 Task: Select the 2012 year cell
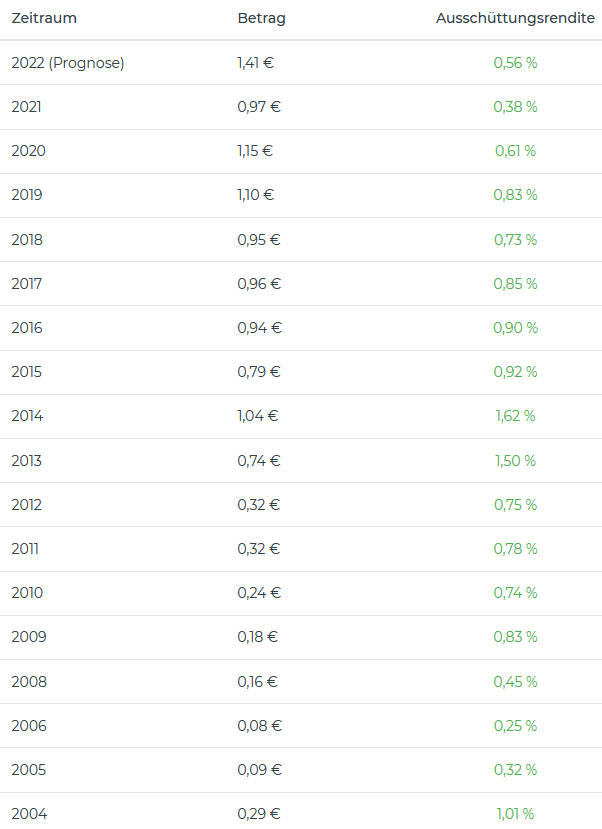click(x=27, y=504)
